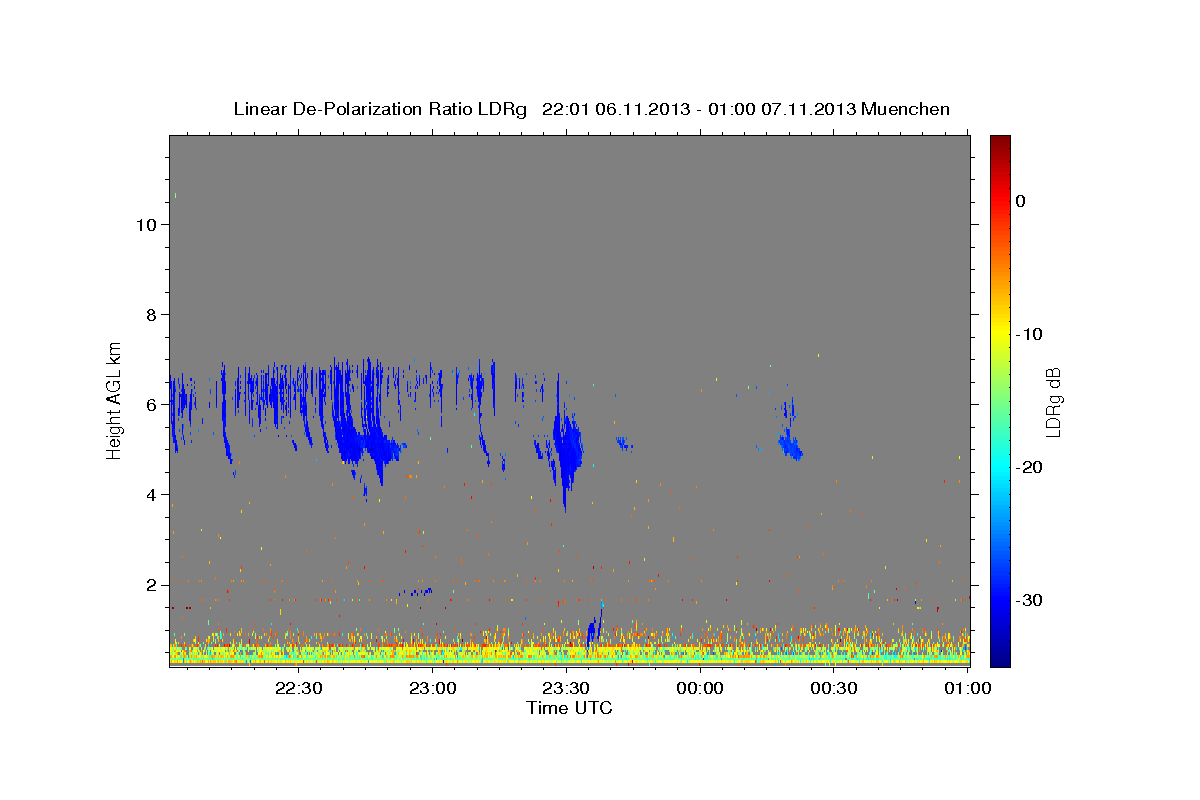Viewport: 1200px width, 800px height.
Task: Click the dark red top of colorbar
Action: click(1000, 146)
